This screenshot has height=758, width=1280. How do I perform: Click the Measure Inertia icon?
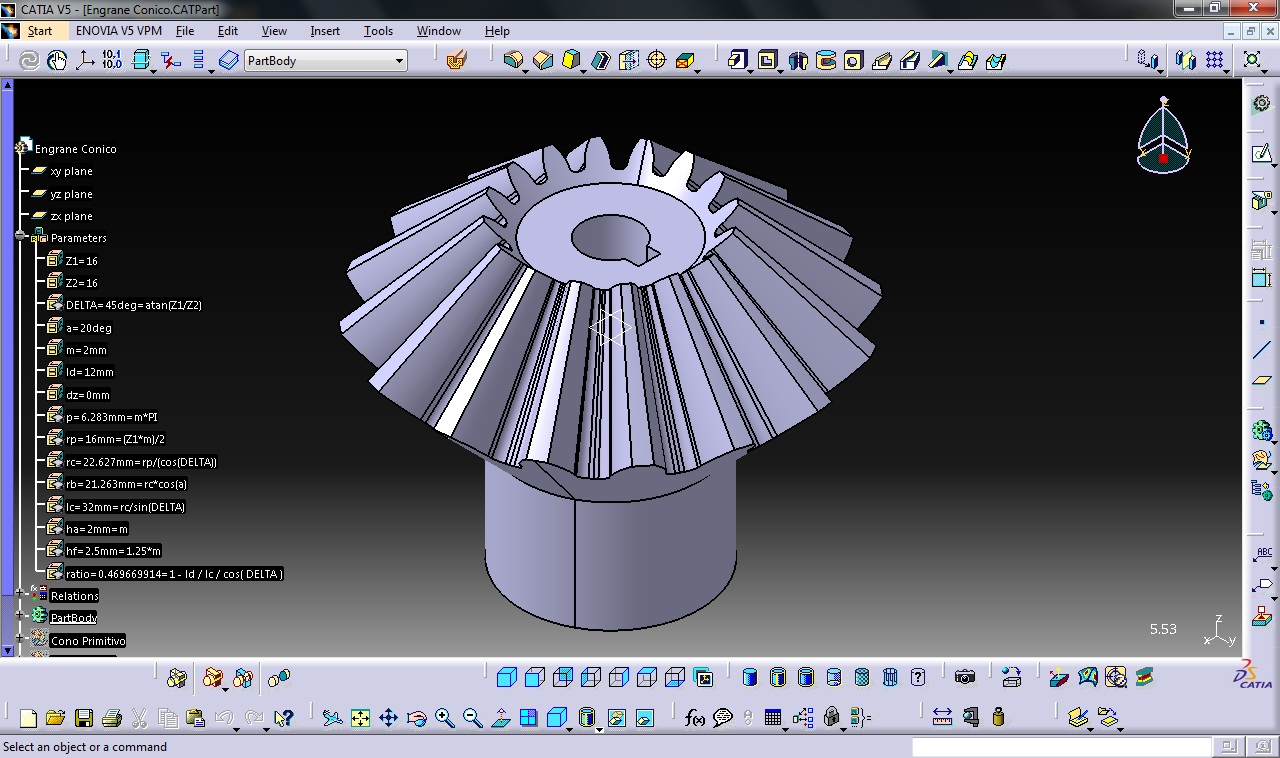click(x=998, y=717)
